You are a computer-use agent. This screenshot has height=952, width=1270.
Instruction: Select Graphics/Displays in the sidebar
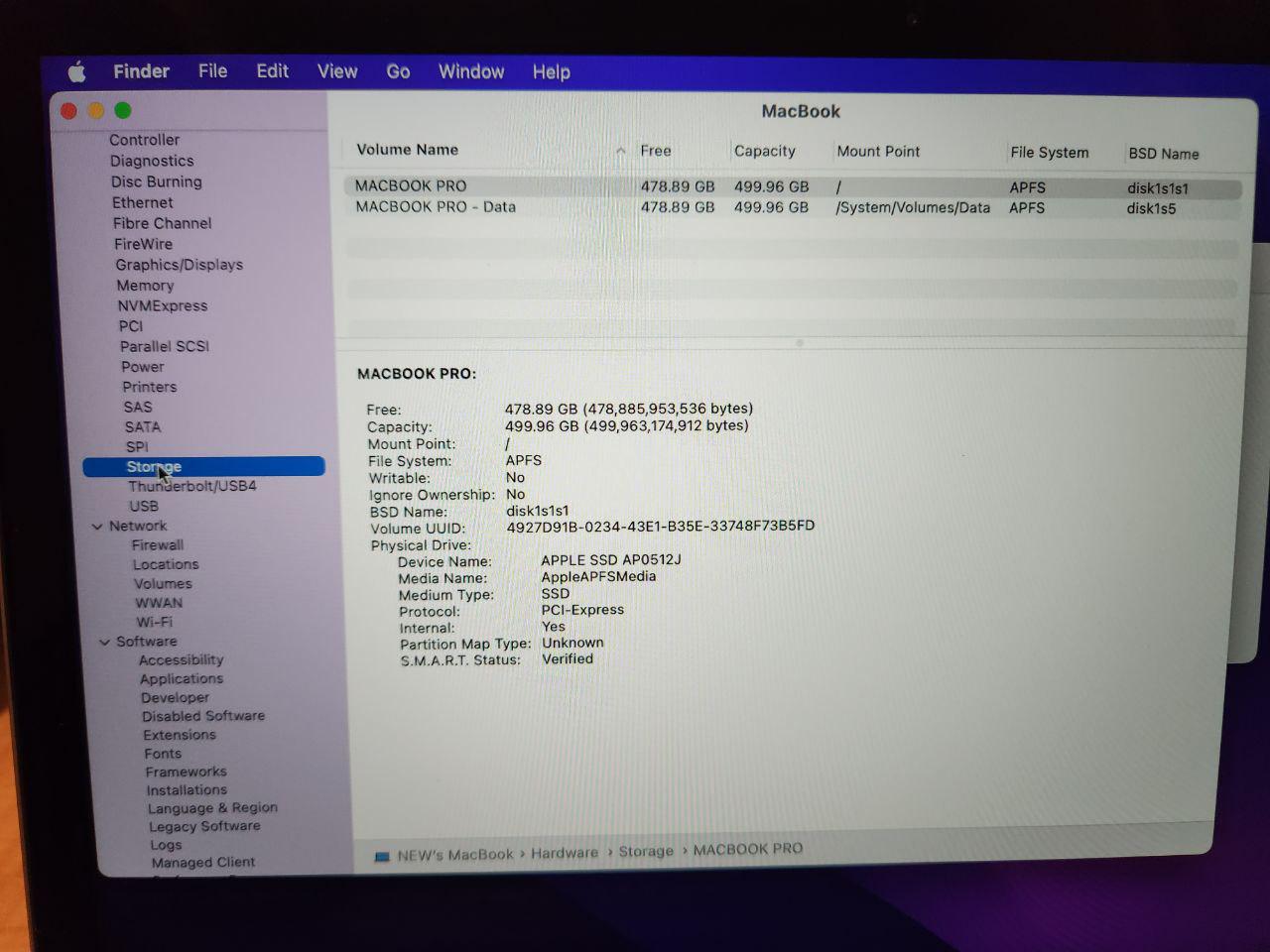pyautogui.click(x=179, y=265)
